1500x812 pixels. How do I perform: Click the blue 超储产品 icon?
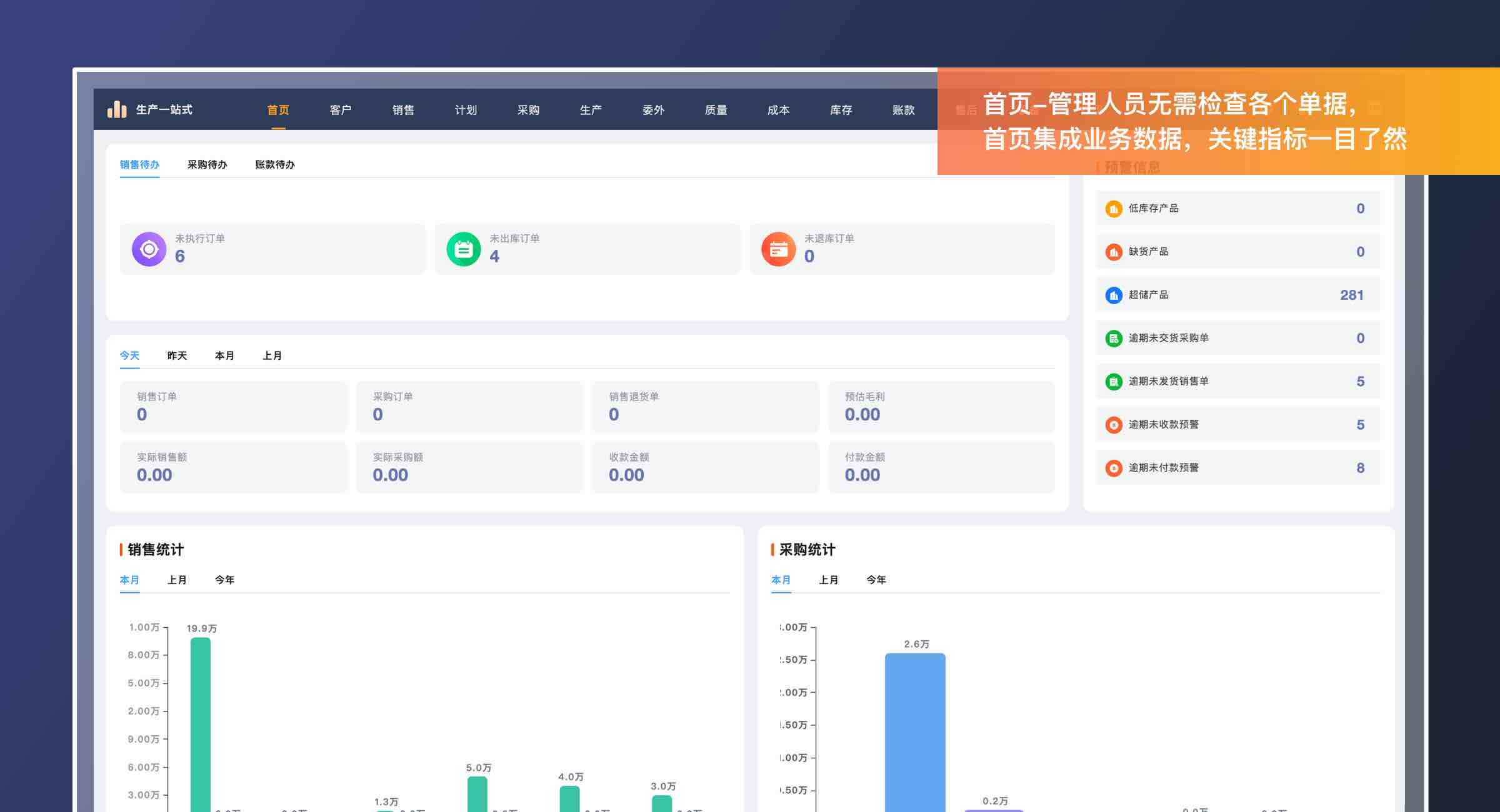pos(1113,295)
